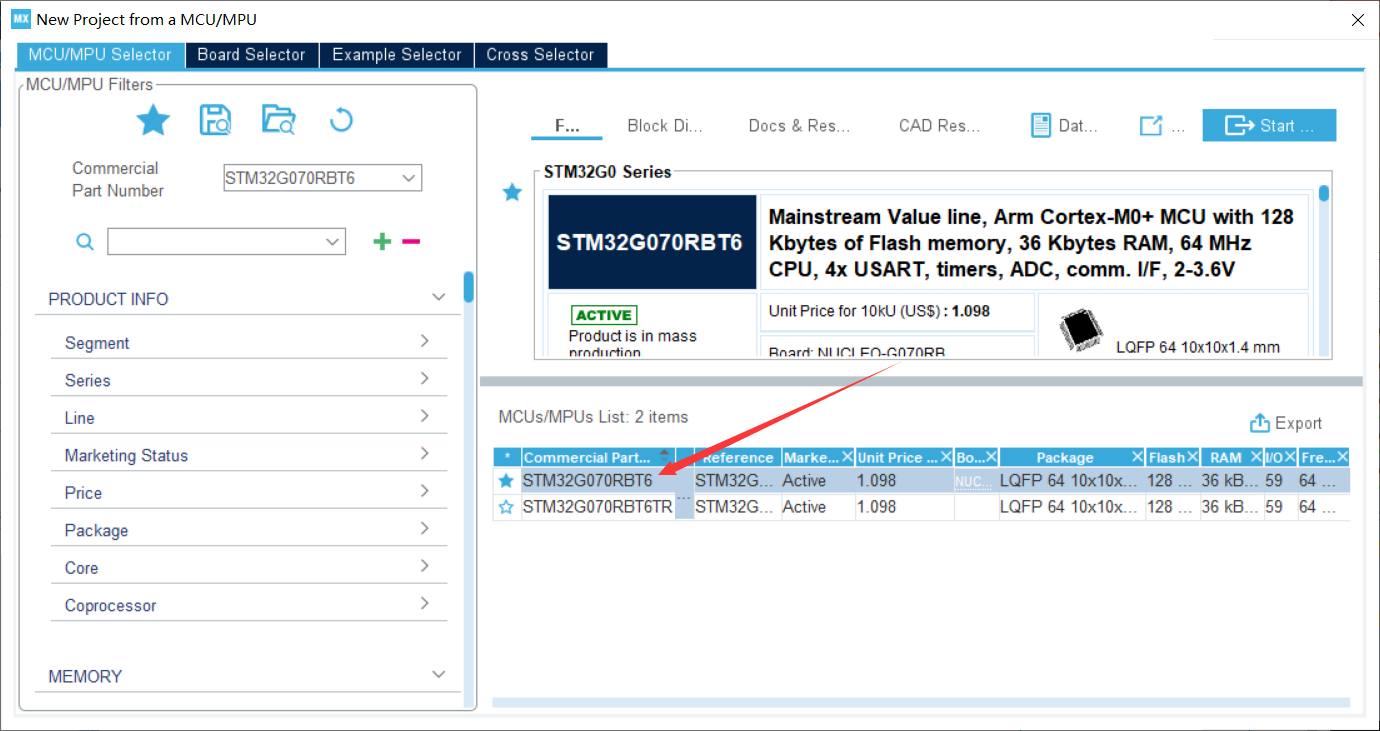Click the reset filters circular arrow icon

(x=341, y=121)
